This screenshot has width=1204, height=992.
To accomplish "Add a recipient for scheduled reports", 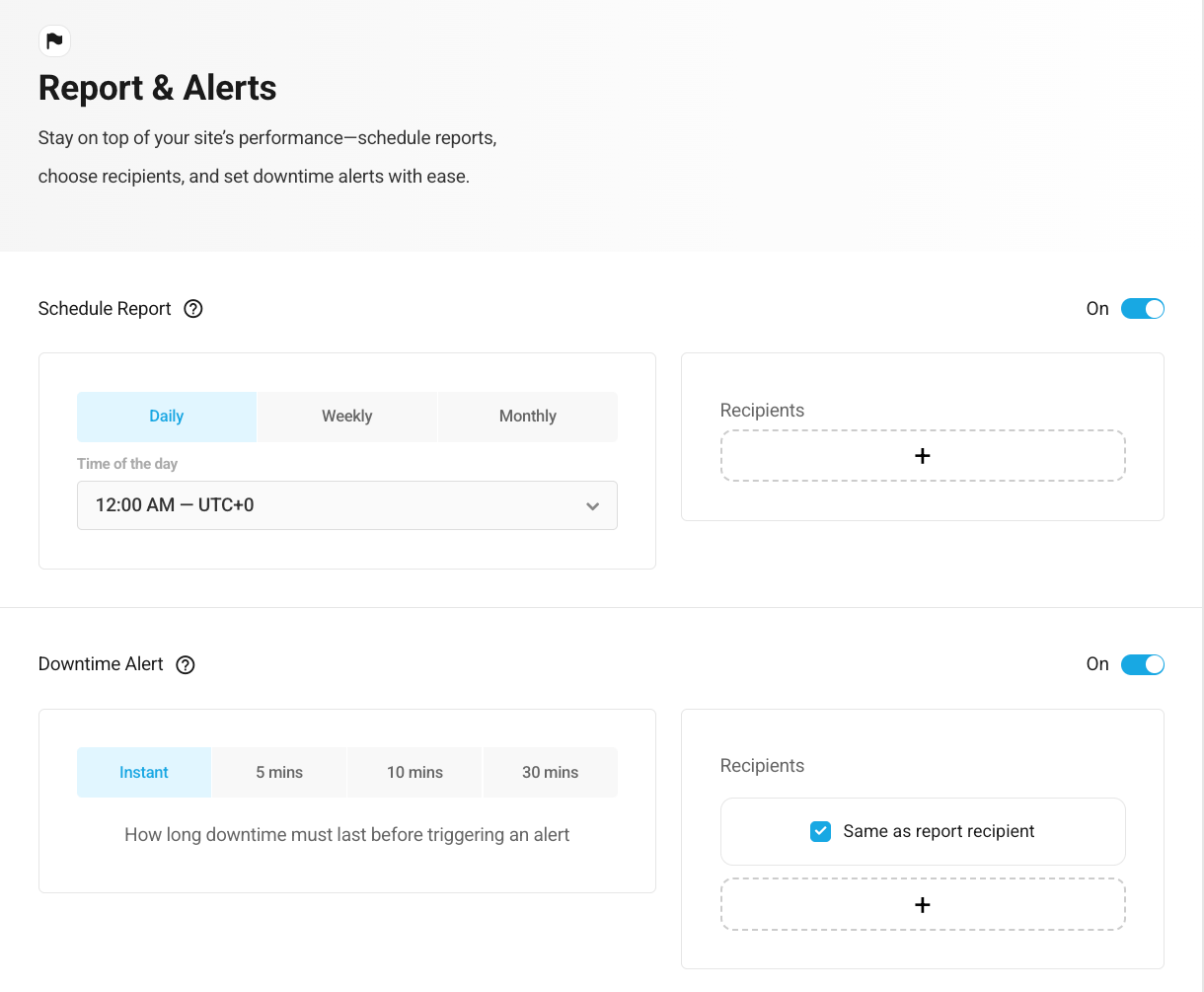I will click(922, 456).
